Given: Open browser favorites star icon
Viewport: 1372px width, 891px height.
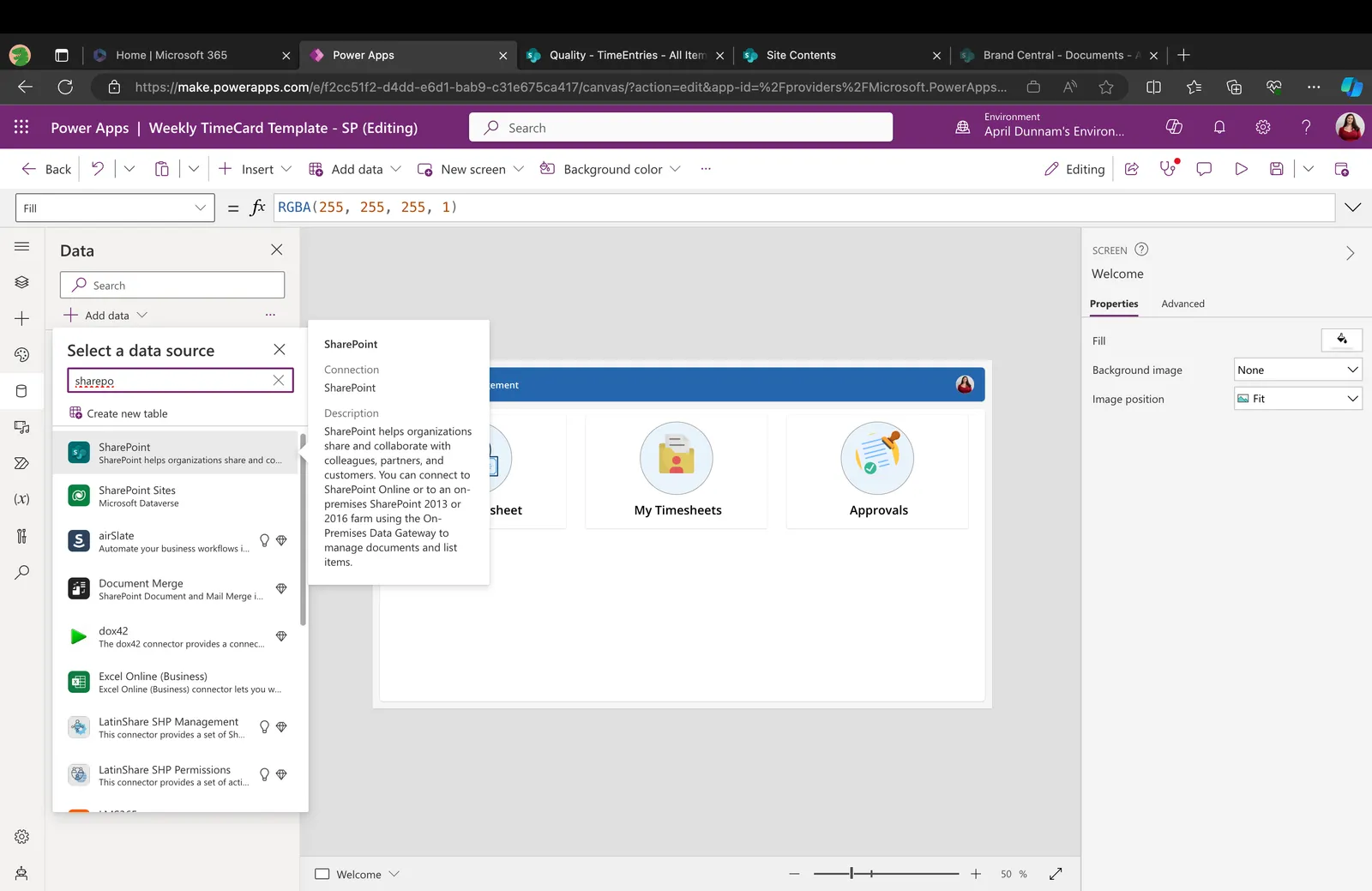Looking at the screenshot, I should [x=1106, y=87].
